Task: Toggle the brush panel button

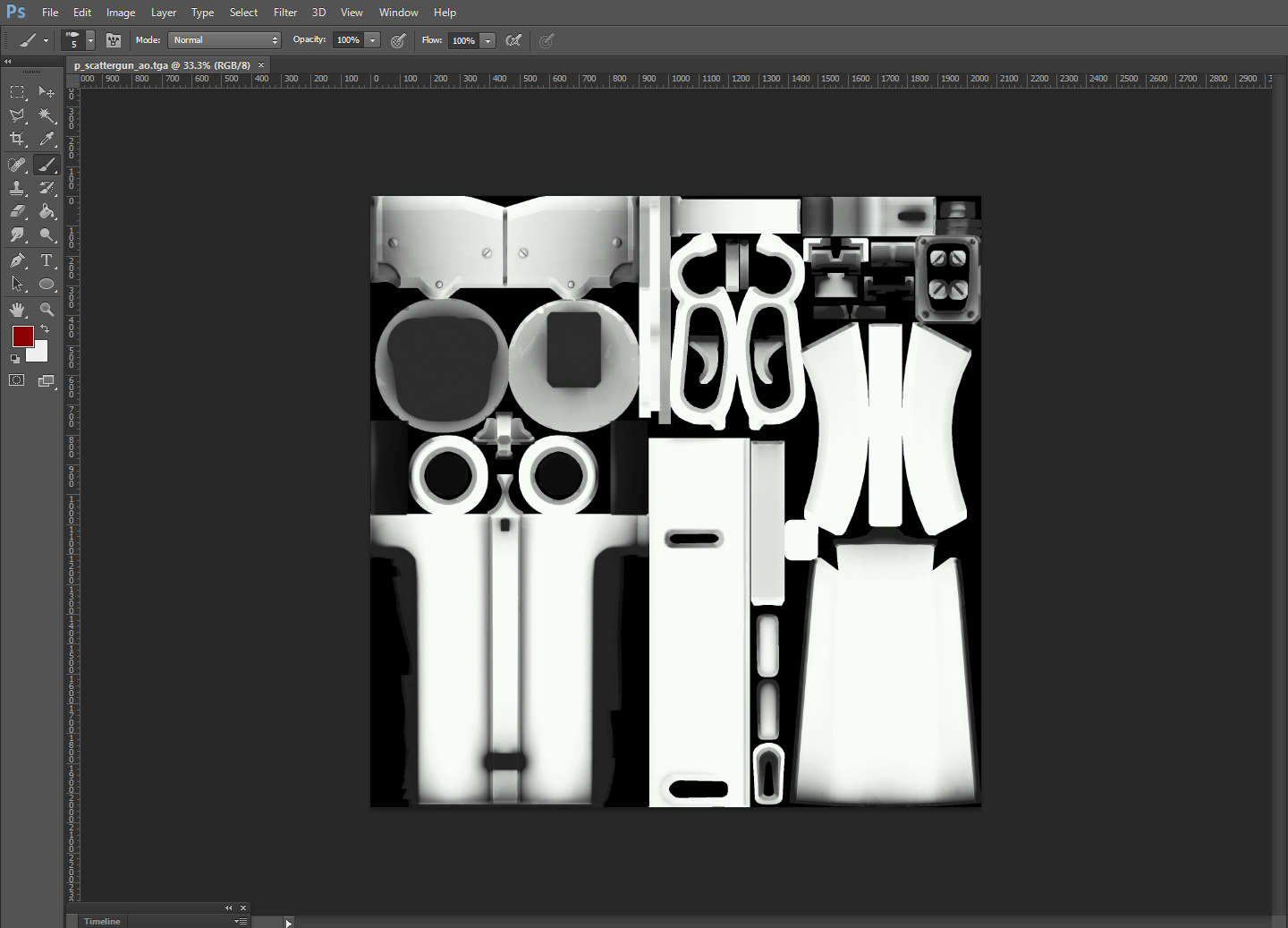Action: pyautogui.click(x=114, y=40)
